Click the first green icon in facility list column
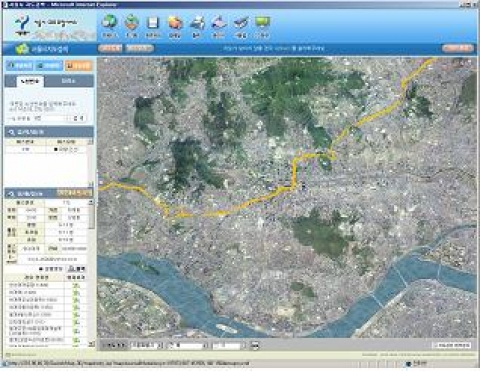This screenshot has height=371, width=480. (76, 285)
